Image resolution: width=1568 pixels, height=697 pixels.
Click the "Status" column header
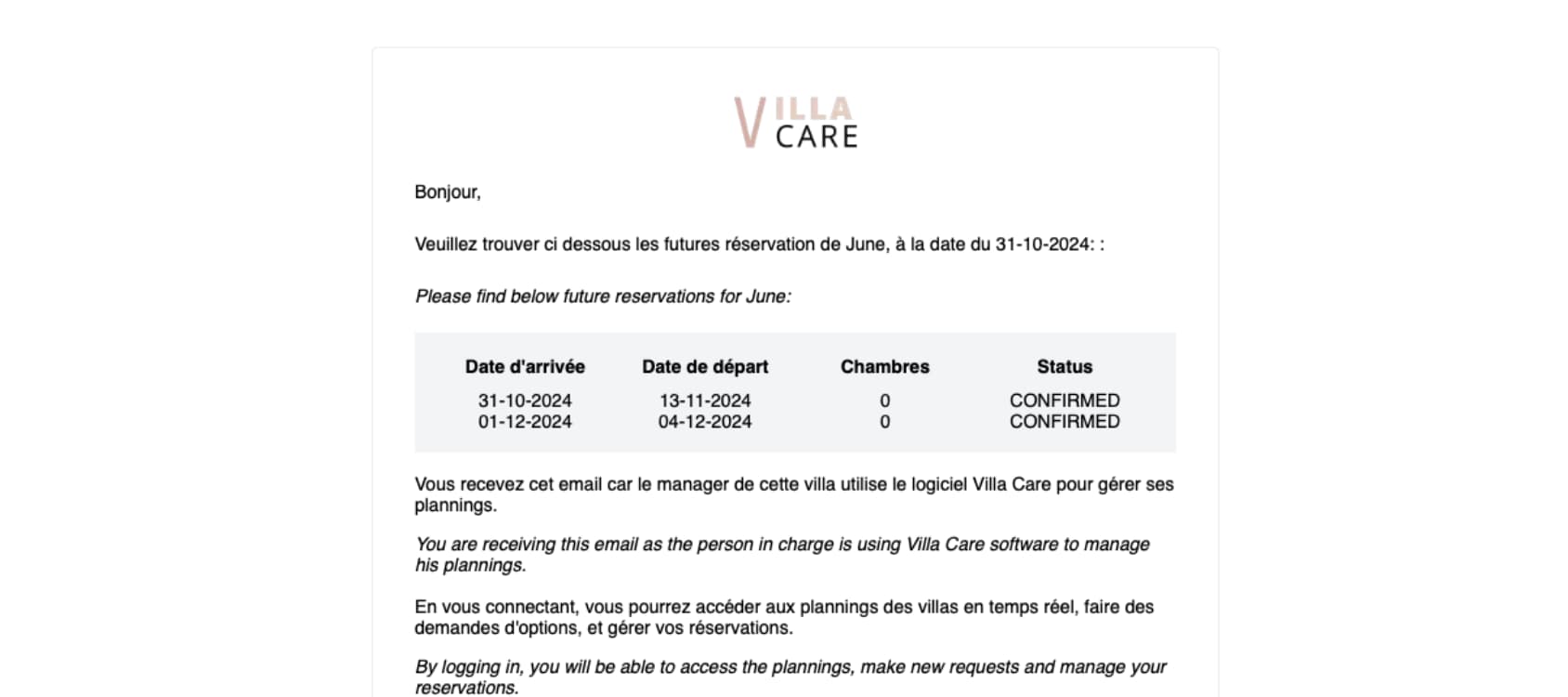point(1065,367)
